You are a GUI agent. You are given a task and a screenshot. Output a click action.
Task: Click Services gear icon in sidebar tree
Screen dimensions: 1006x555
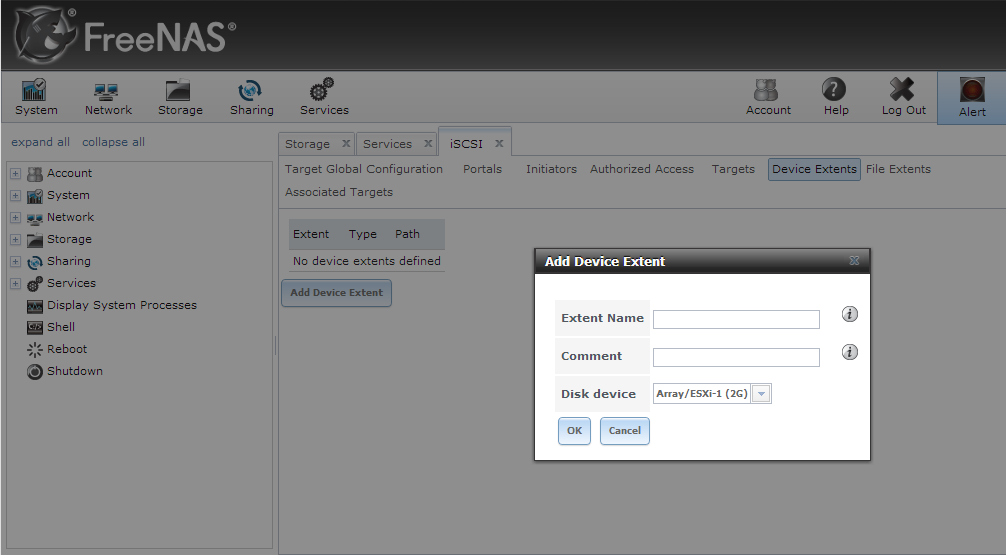(x=35, y=284)
